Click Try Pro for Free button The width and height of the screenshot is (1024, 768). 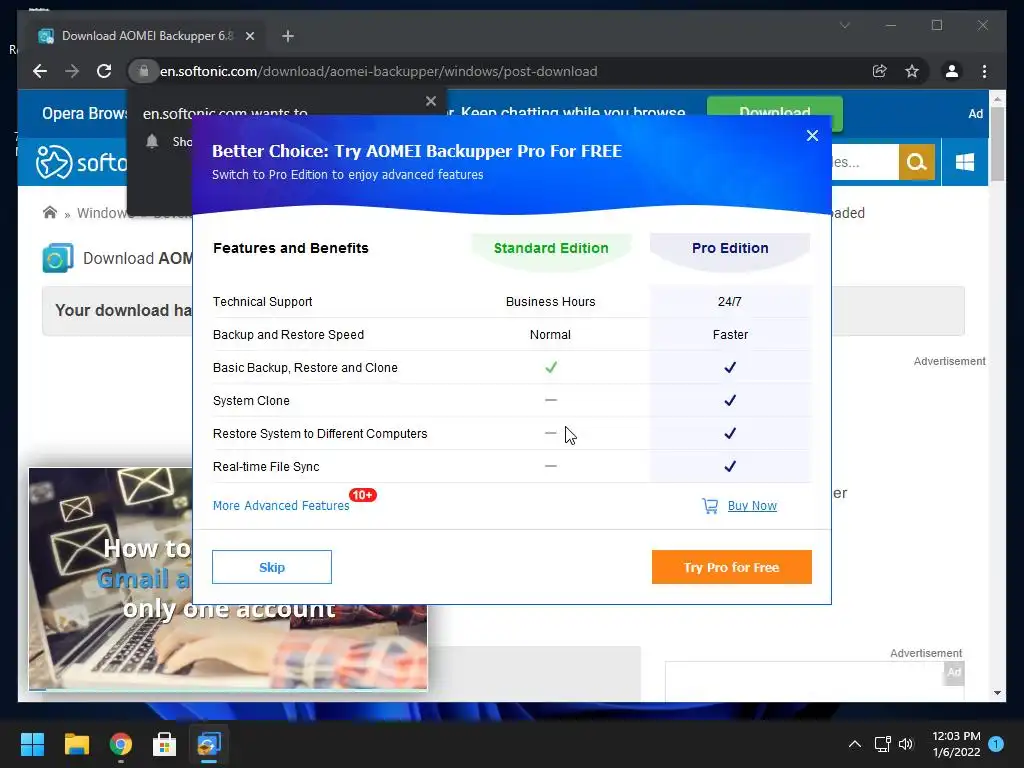[731, 567]
